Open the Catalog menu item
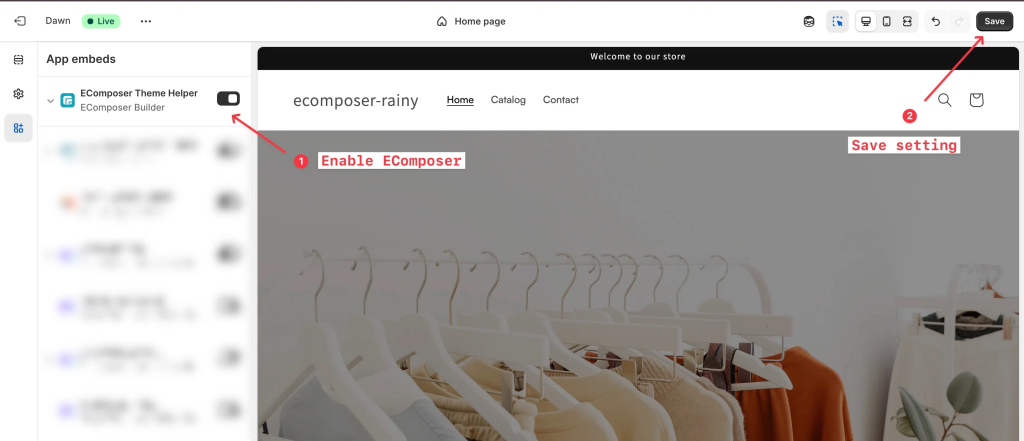 [x=508, y=100]
